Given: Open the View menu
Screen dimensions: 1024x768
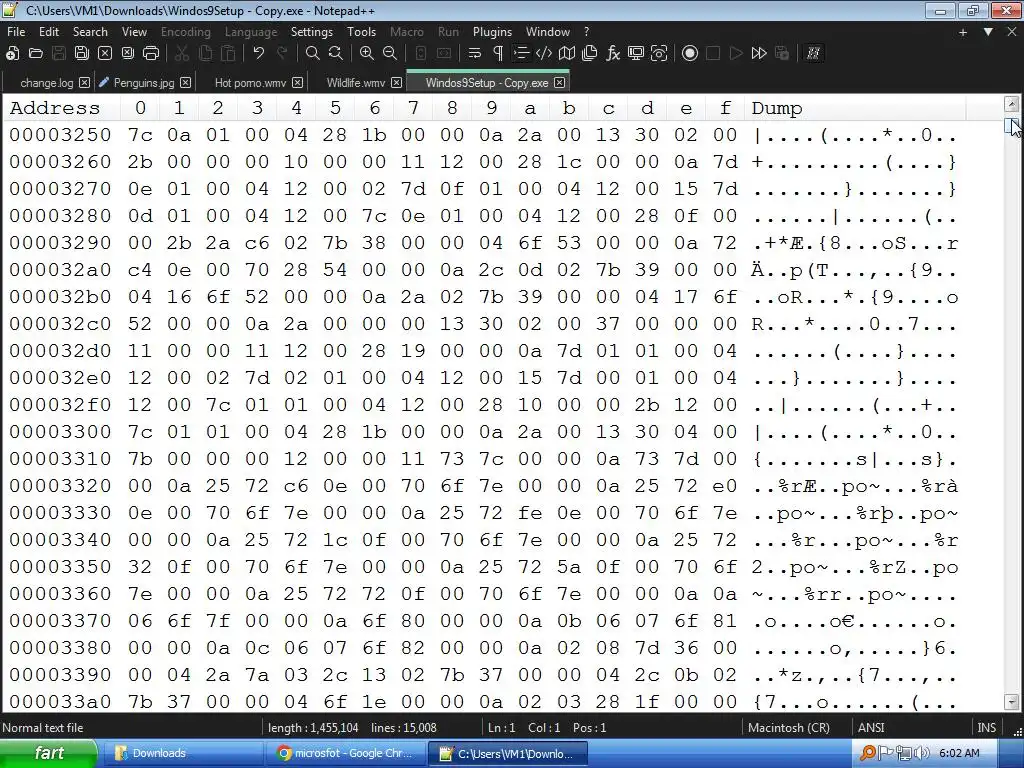Looking at the screenshot, I should click(134, 31).
